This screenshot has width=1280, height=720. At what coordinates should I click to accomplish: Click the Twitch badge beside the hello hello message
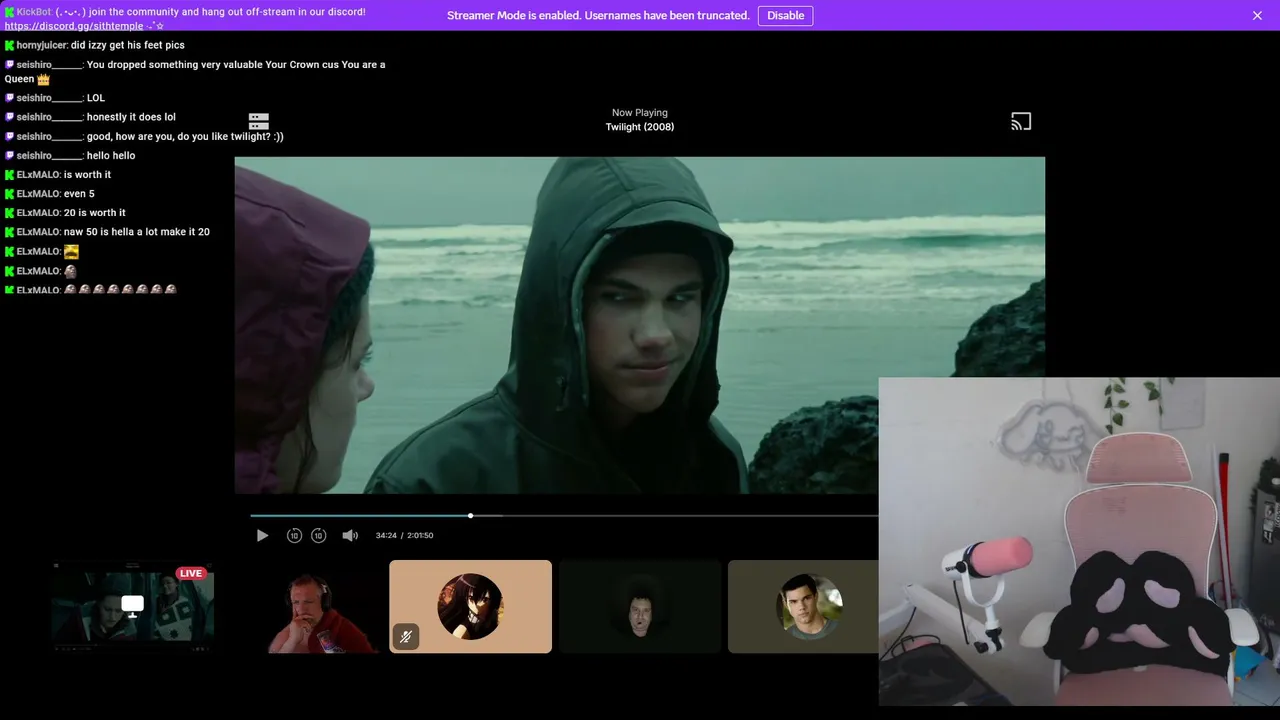coord(10,156)
